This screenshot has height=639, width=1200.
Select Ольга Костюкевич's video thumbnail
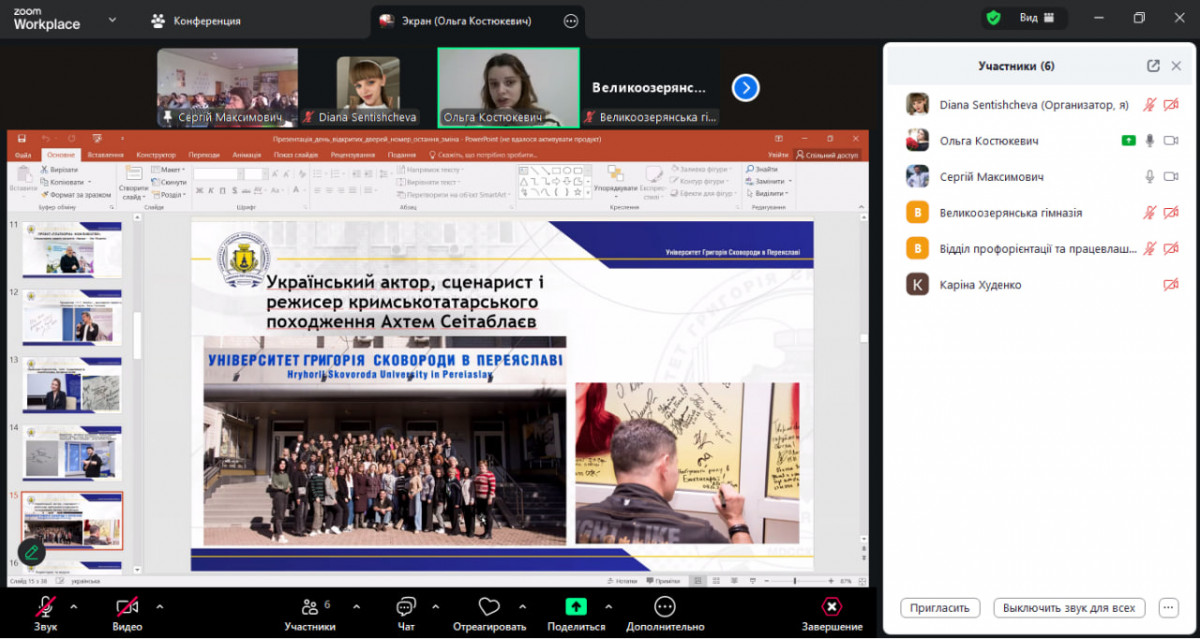coord(508,86)
